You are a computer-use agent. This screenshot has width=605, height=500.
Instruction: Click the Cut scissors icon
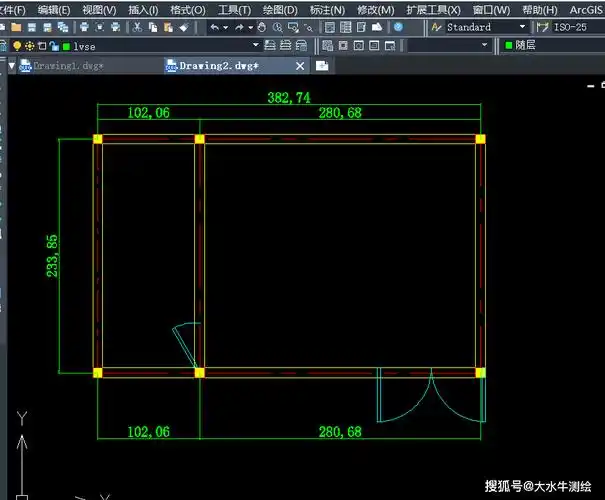[137, 27]
